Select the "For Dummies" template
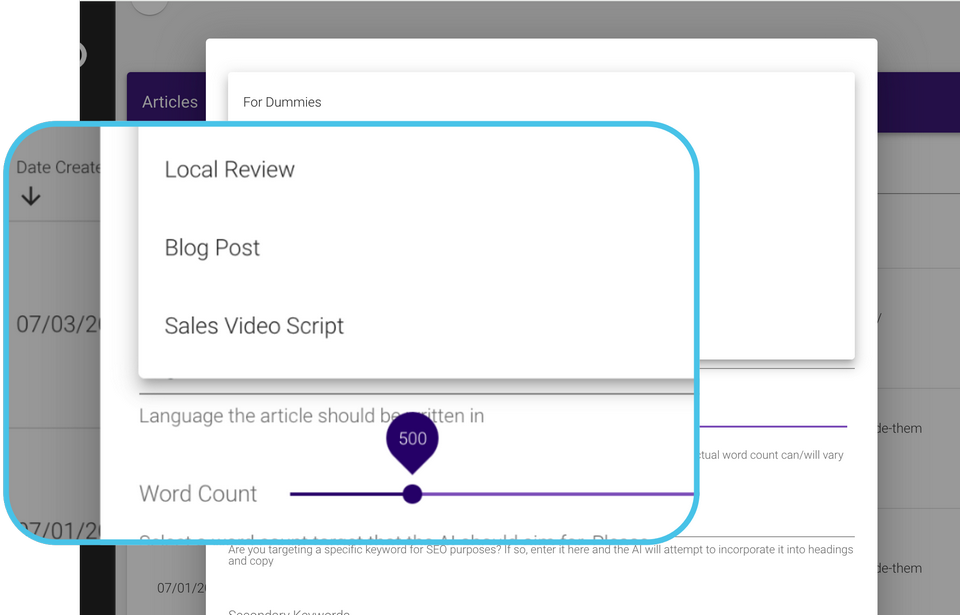This screenshot has height=615, width=960. tap(281, 101)
